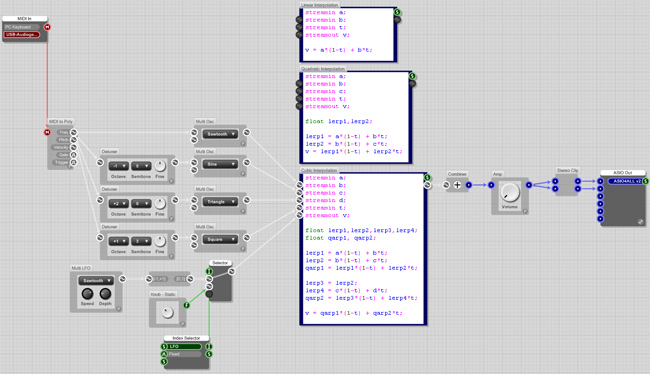The height and width of the screenshot is (374, 650).
Task: Open the Multi LFO Sawtooth waveform dropdown
Action: [x=96, y=281]
